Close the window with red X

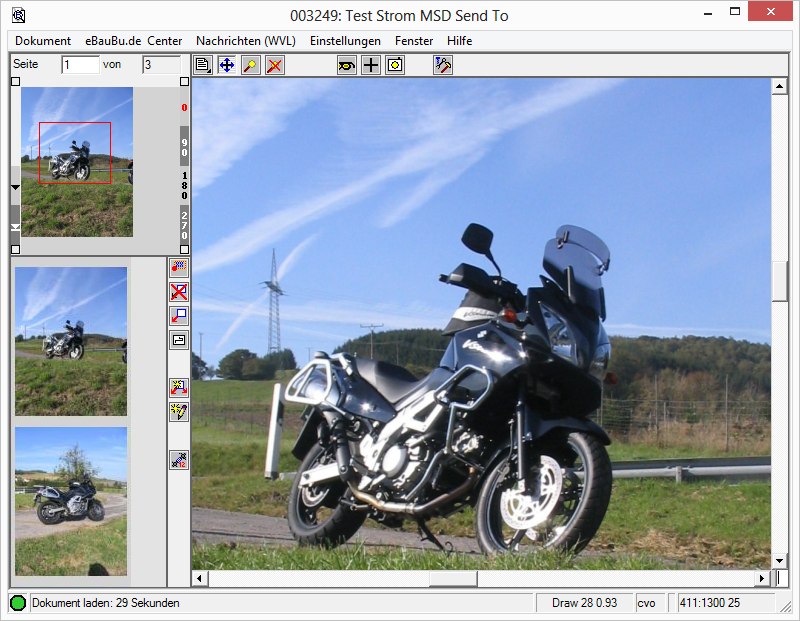[770, 12]
